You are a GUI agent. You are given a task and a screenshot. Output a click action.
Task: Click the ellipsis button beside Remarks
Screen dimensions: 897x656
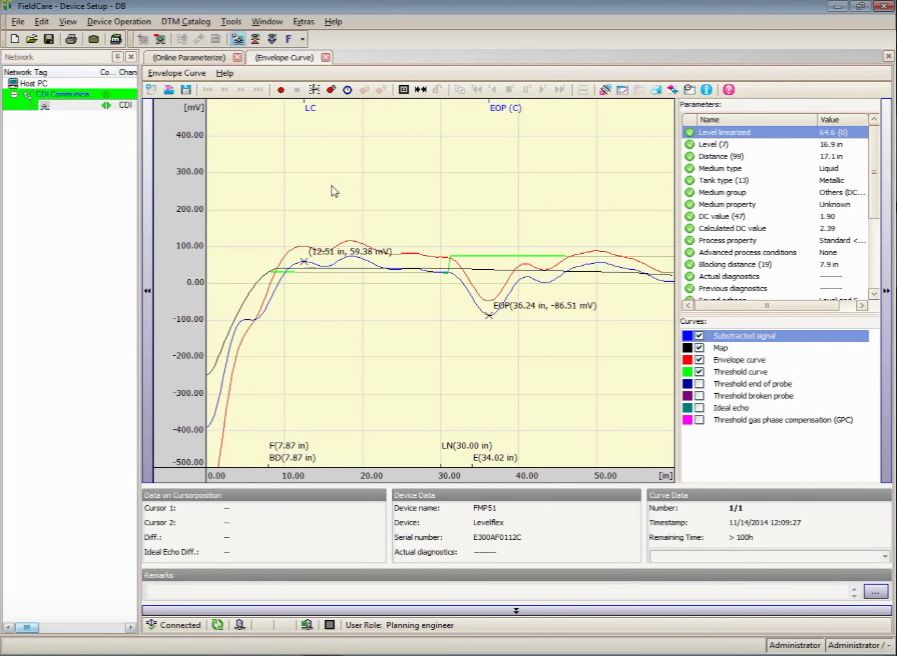[876, 591]
